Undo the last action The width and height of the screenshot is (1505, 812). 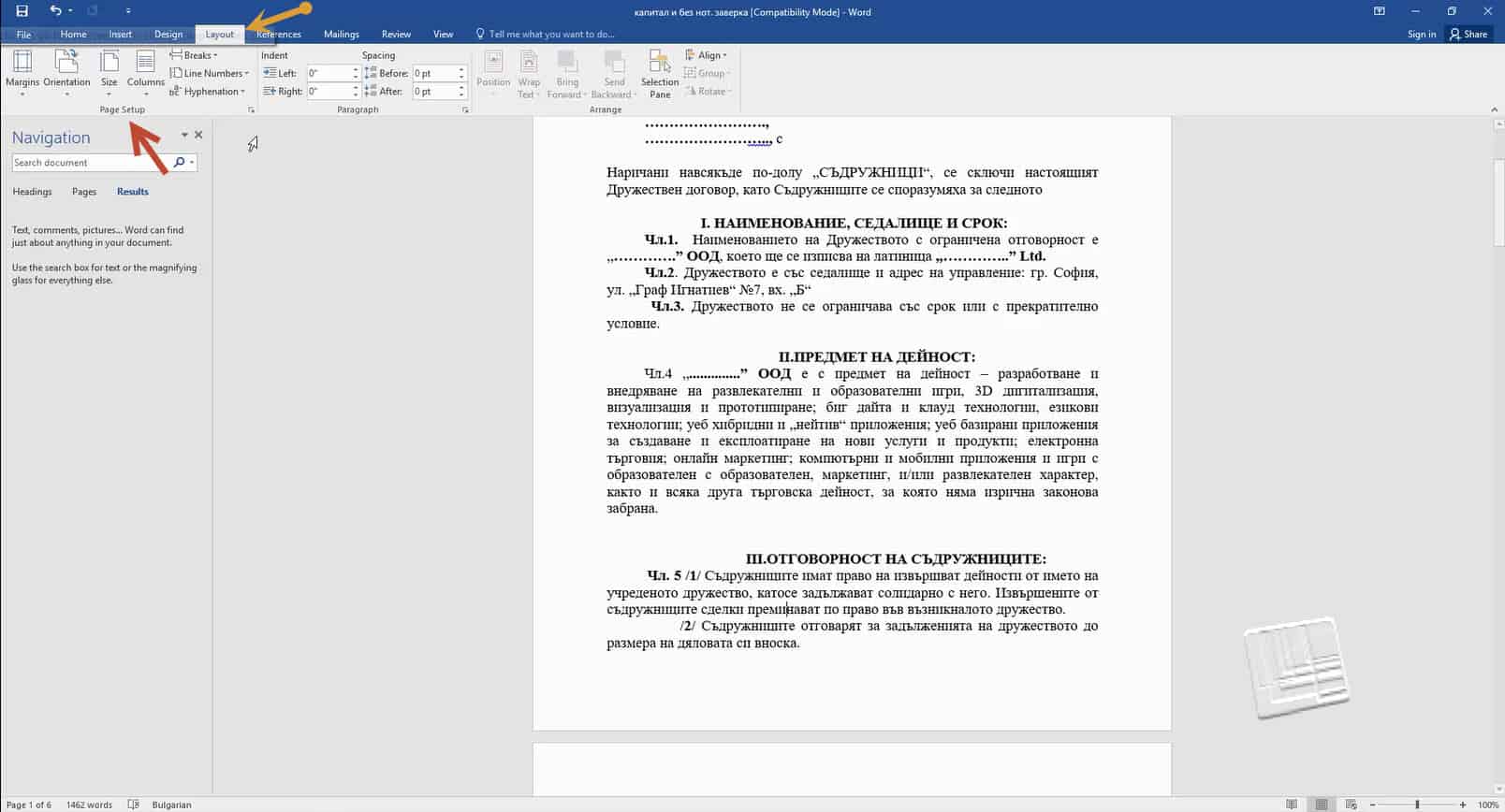[55, 11]
